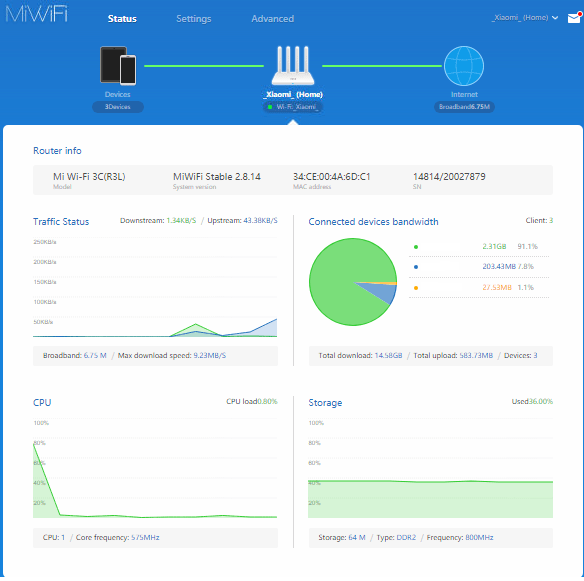
Task: Click the Downstream 1.34KB/S value
Action: 181,220
